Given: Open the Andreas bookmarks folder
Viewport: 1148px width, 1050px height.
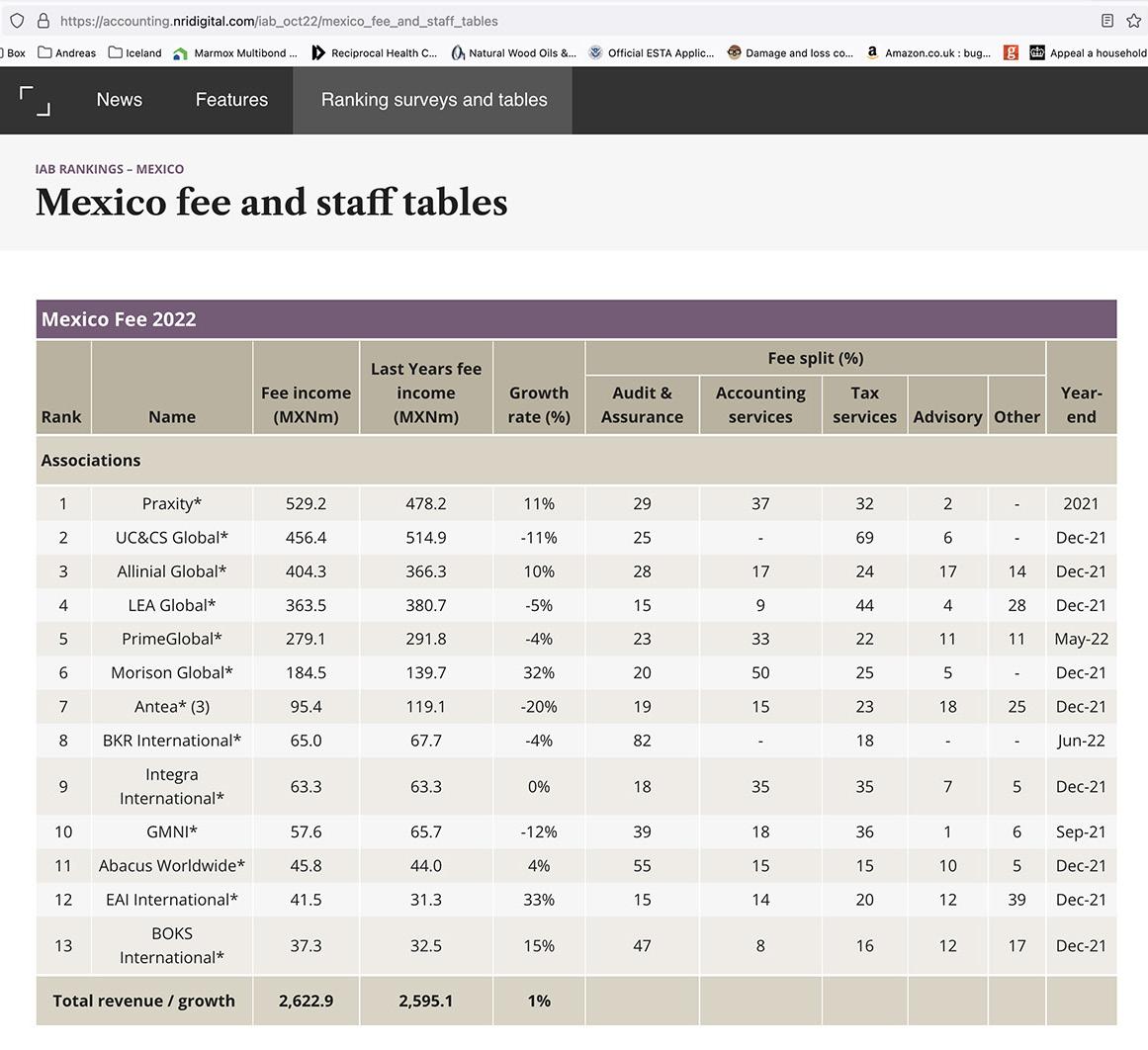Looking at the screenshot, I should tap(67, 53).
